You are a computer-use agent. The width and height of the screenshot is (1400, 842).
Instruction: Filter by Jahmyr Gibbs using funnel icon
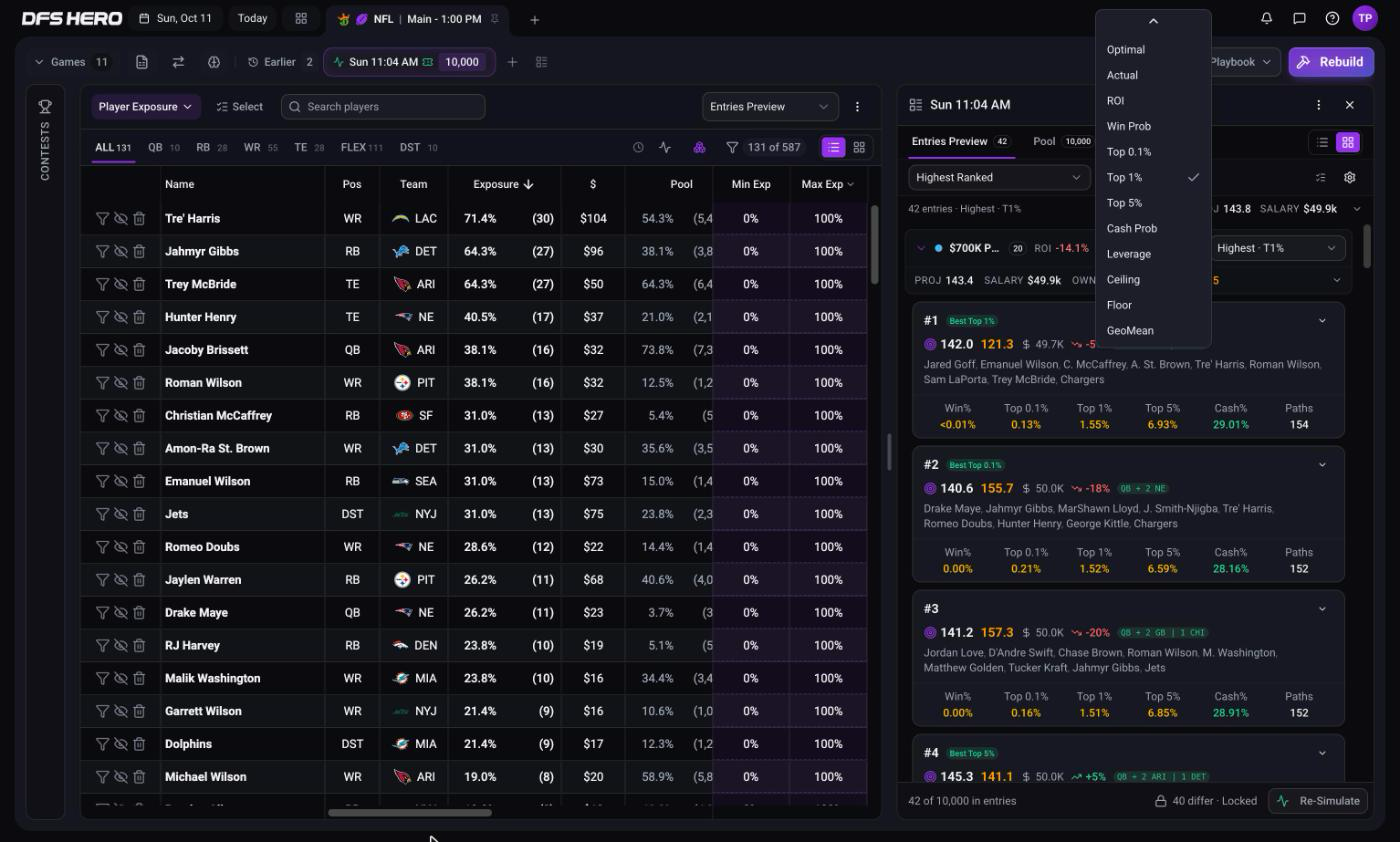click(x=102, y=251)
